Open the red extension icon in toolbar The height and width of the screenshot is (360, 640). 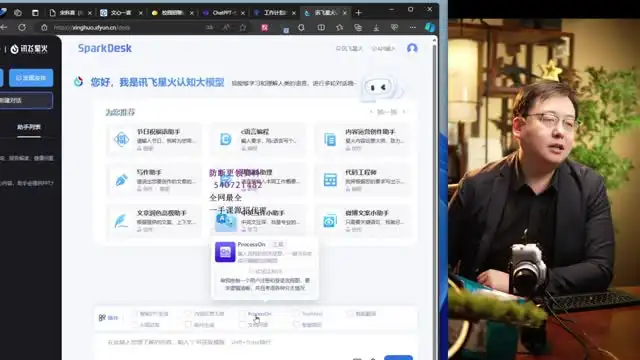(x=264, y=28)
